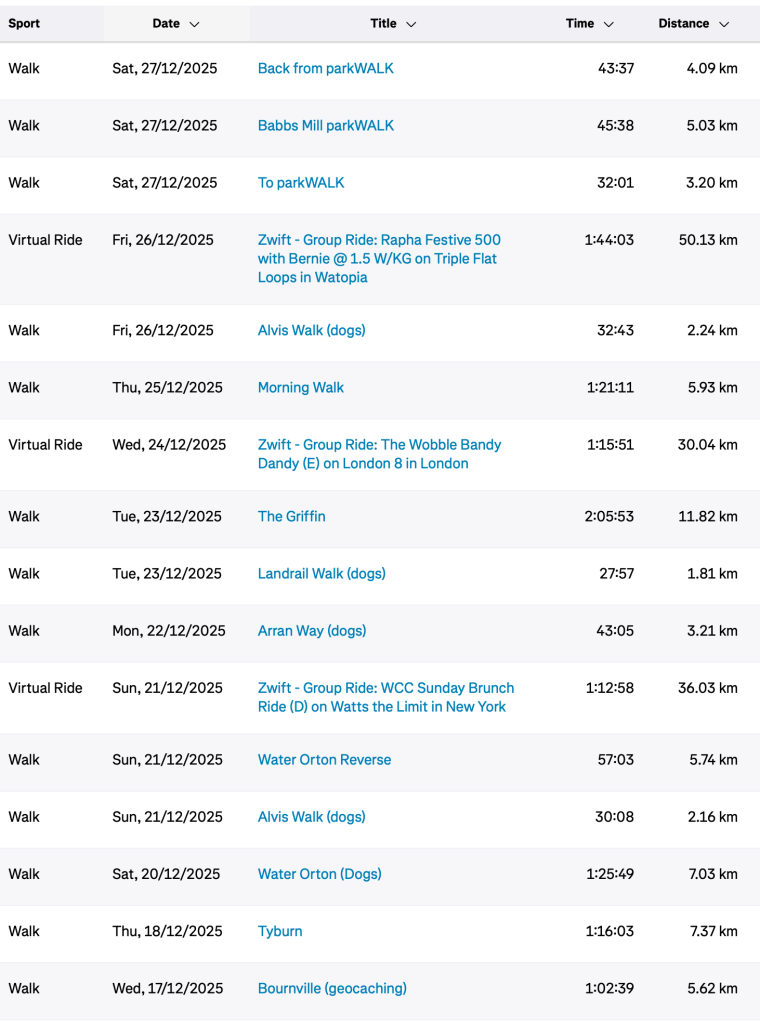
Task: Open Babbs Mill parkWALK activity
Action: [325, 126]
